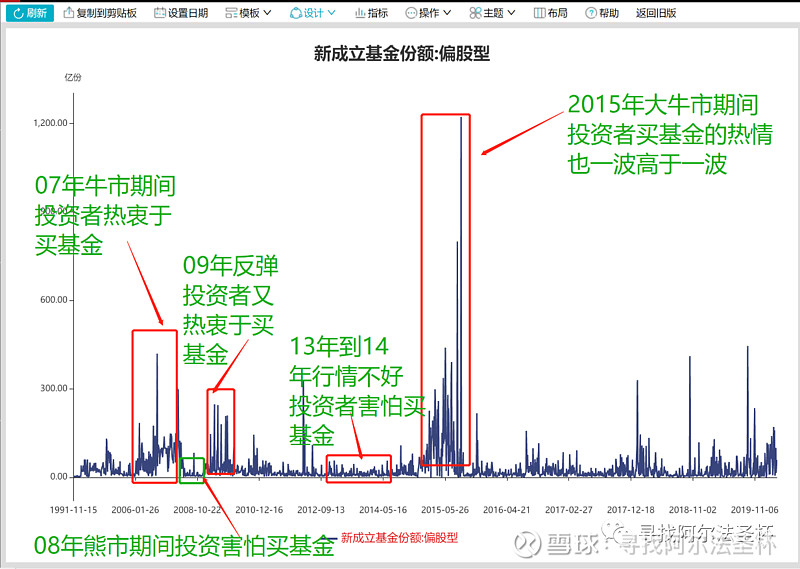Click the 0.00 y-axis value
Image resolution: width=800 pixels, height=569 pixels.
click(59, 477)
